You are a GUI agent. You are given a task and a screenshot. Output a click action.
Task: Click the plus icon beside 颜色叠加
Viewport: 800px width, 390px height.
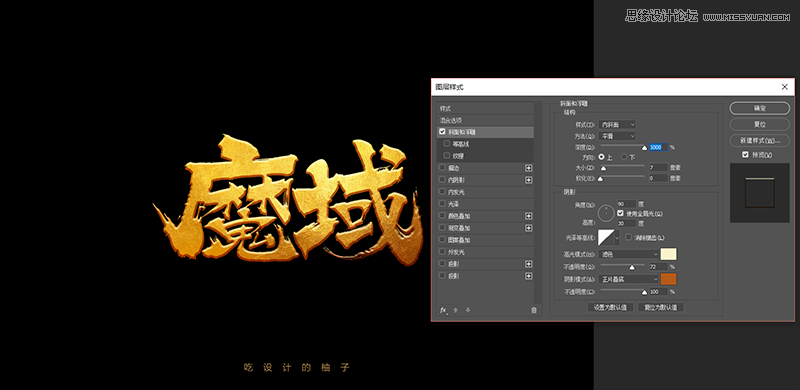tap(529, 216)
